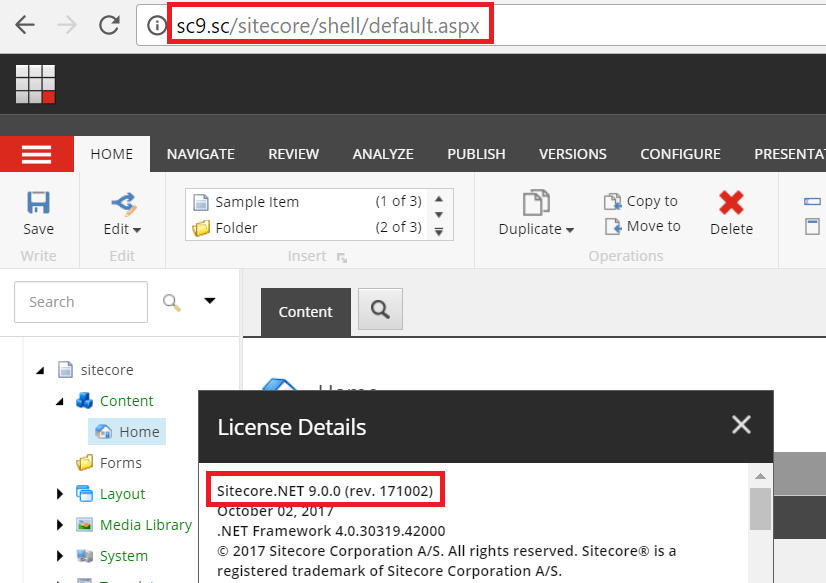
Task: Click the Delete red X icon
Action: (731, 204)
